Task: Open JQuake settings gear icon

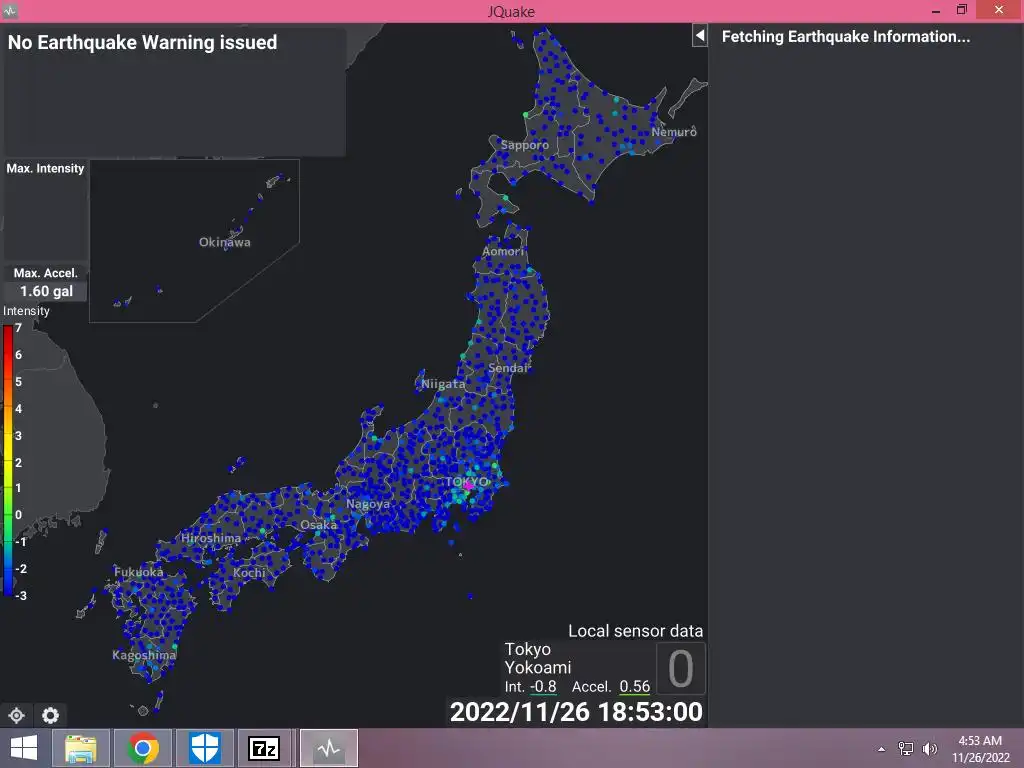Action: [50, 715]
